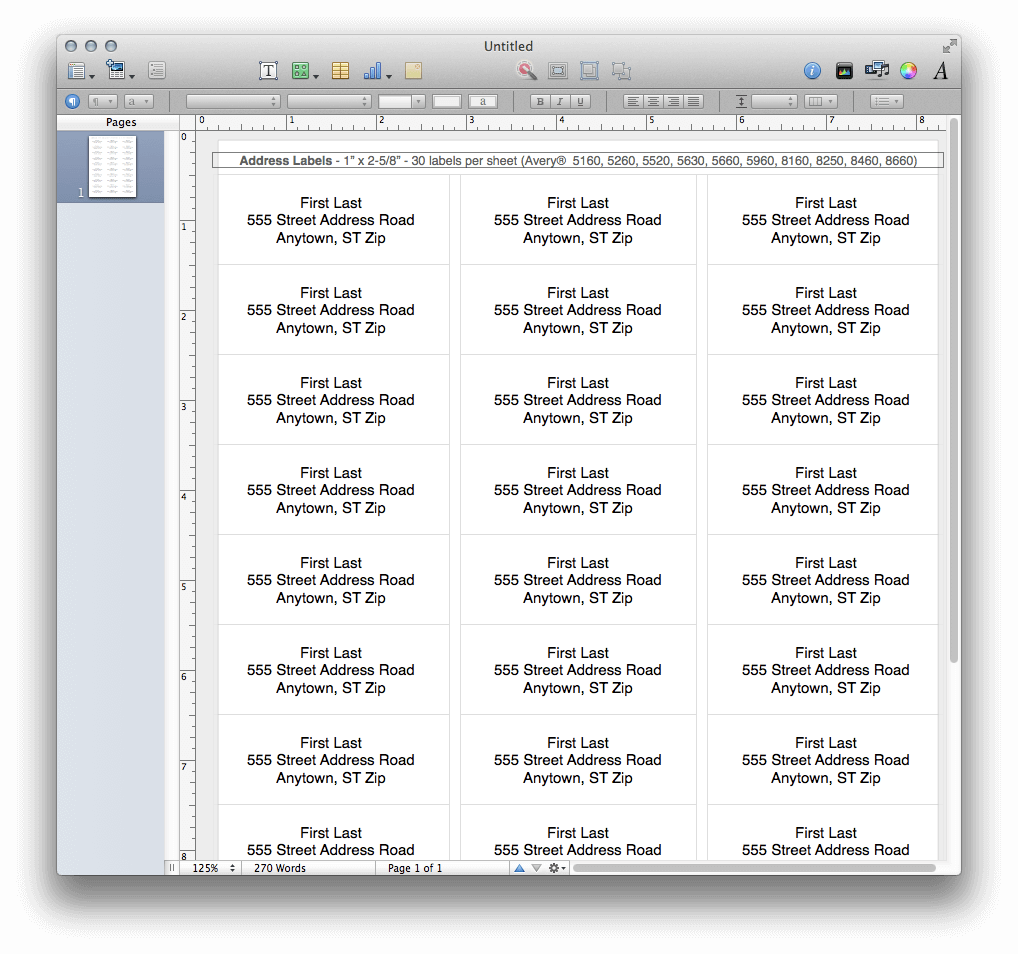Click the horizontal ruler at mark 4
This screenshot has height=954, width=1018.
(x=560, y=122)
